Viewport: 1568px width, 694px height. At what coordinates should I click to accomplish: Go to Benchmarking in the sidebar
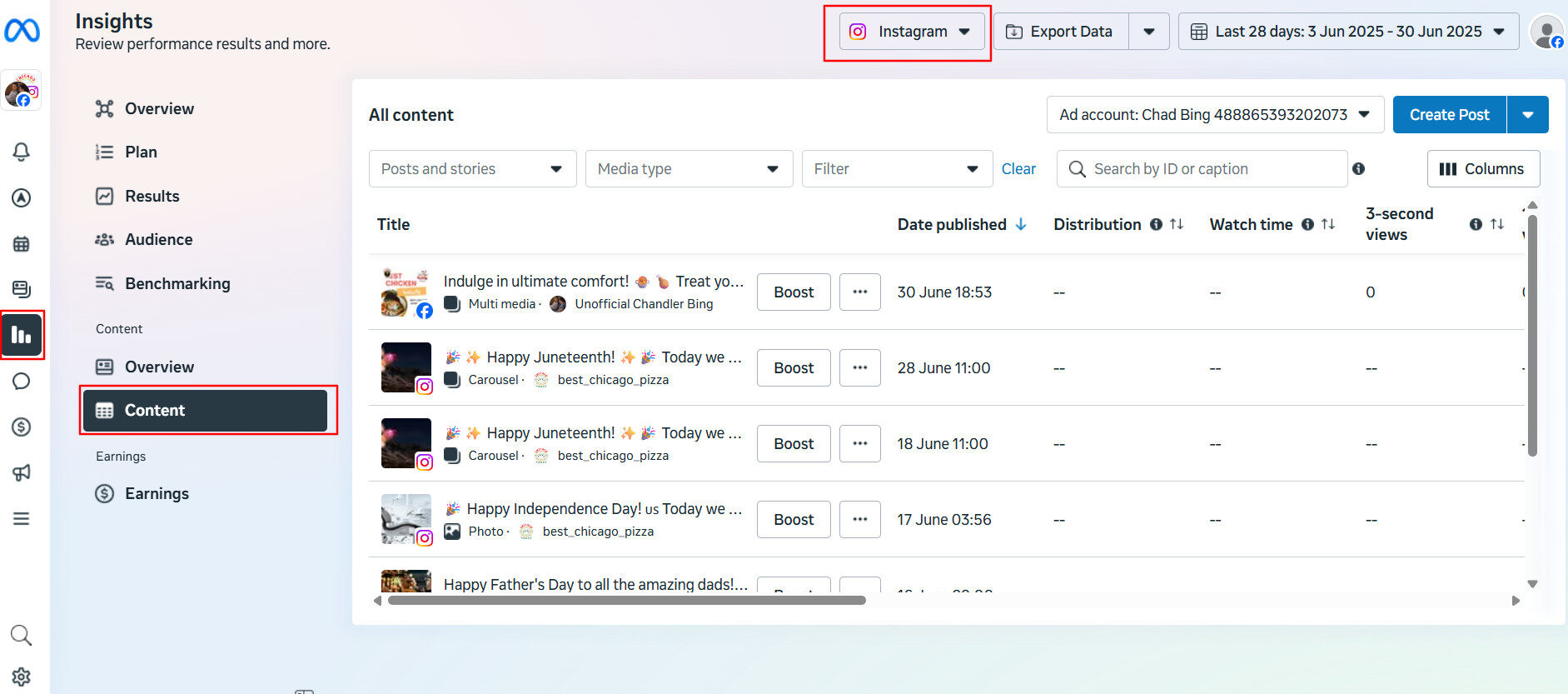point(177,283)
